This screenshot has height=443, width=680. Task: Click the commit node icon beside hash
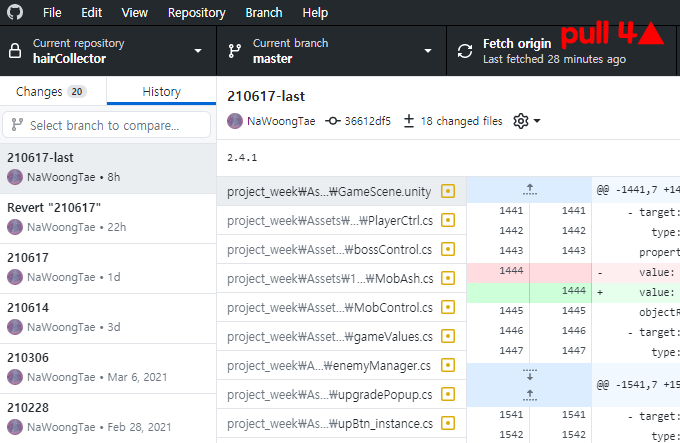tap(333, 121)
